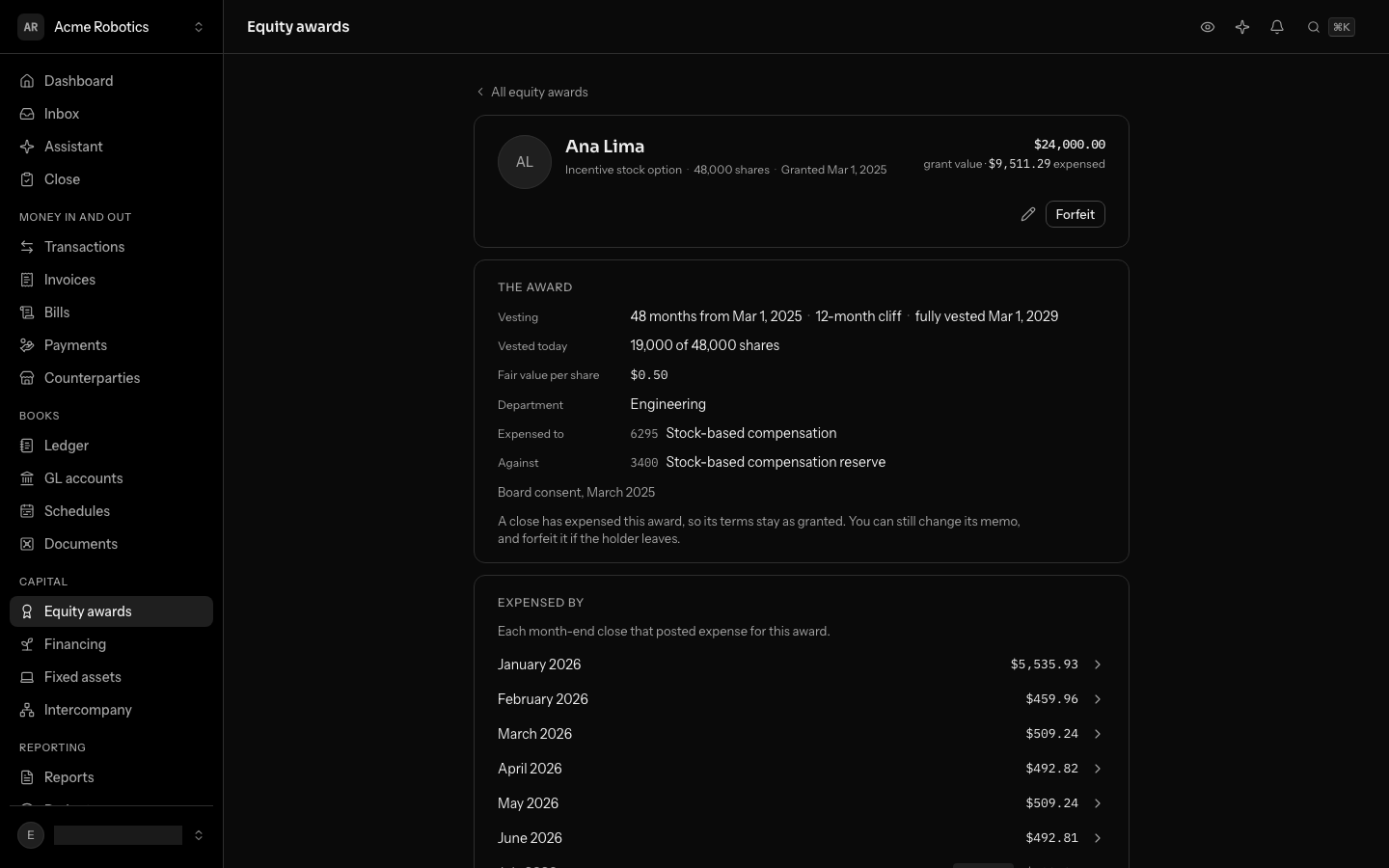
Task: Expand the March 2026 close row chevron
Action: [1097, 734]
